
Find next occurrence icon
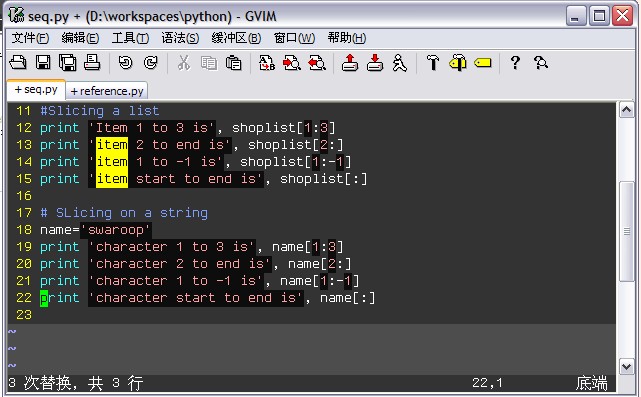[292, 63]
